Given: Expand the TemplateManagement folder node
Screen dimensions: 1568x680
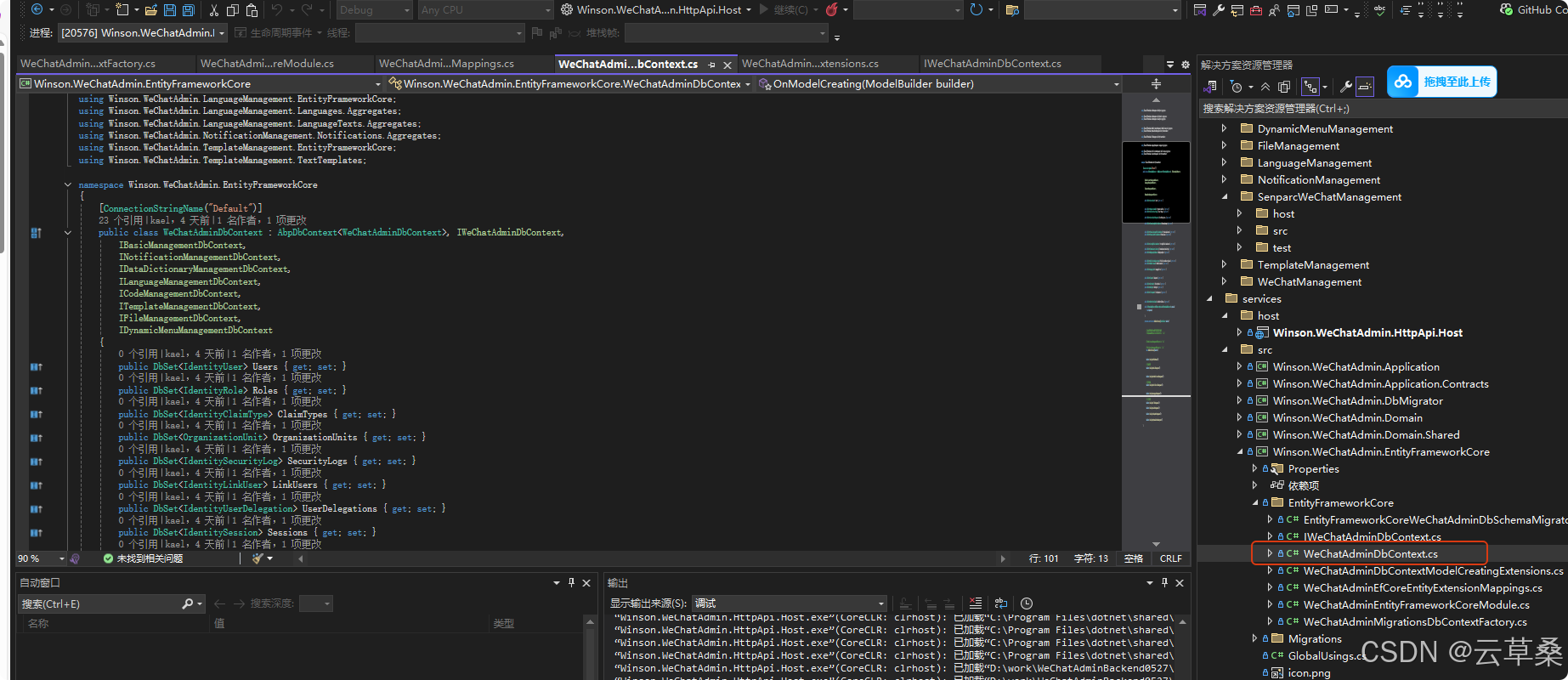Looking at the screenshot, I should (x=1224, y=264).
